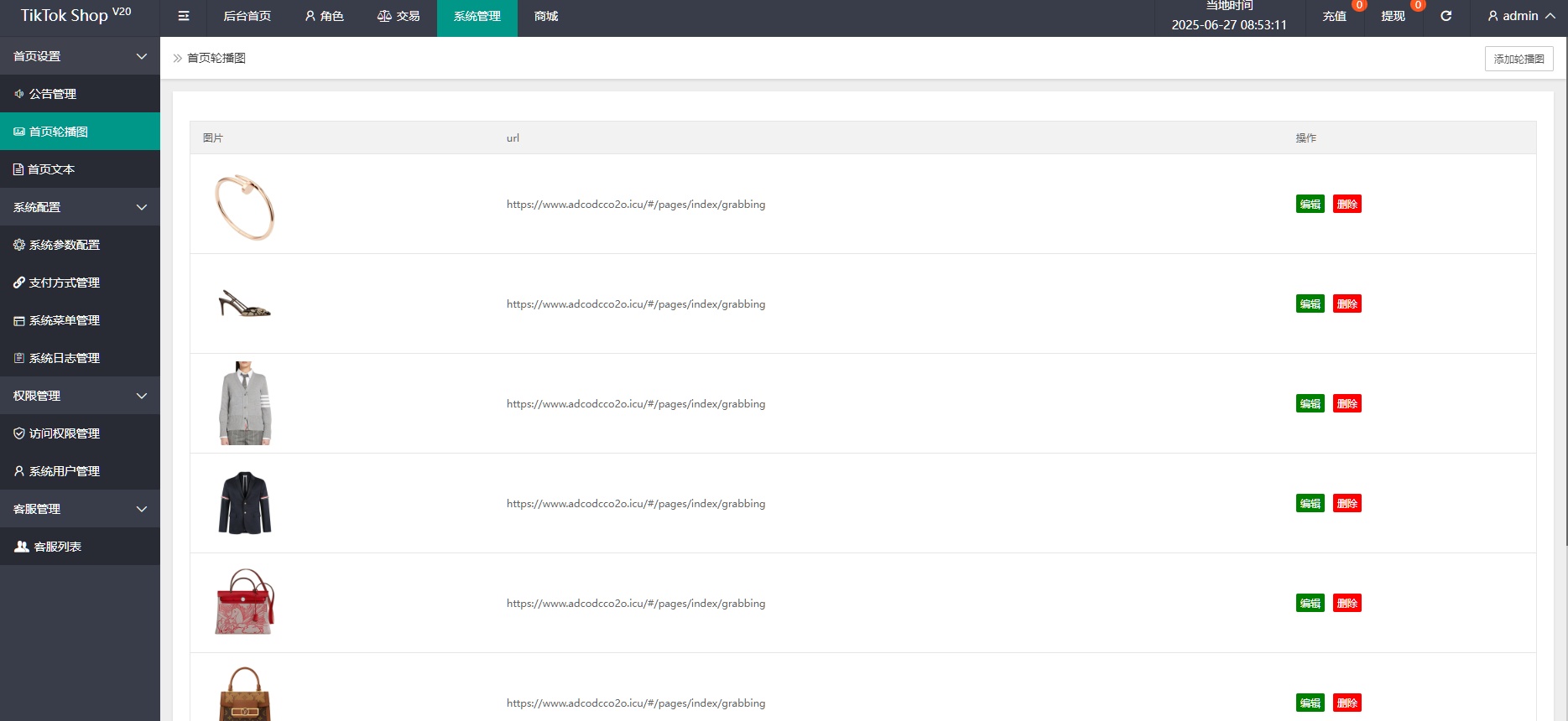The height and width of the screenshot is (721, 1568).
Task: Collapse the 首页设置 sidebar section
Action: [141, 56]
